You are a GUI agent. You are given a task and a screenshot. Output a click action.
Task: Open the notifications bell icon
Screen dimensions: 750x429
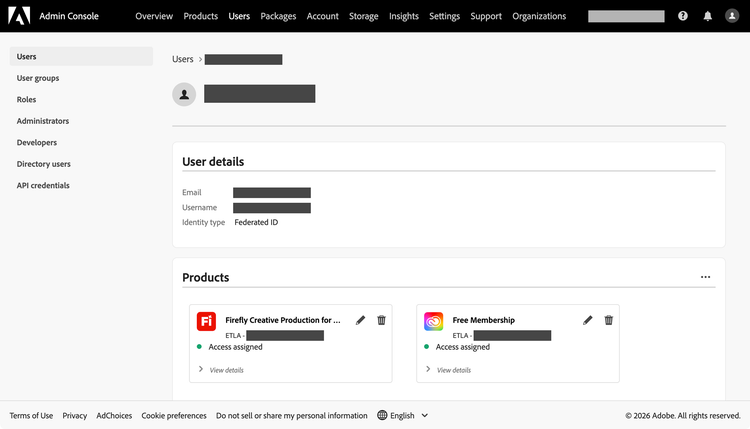(x=707, y=16)
